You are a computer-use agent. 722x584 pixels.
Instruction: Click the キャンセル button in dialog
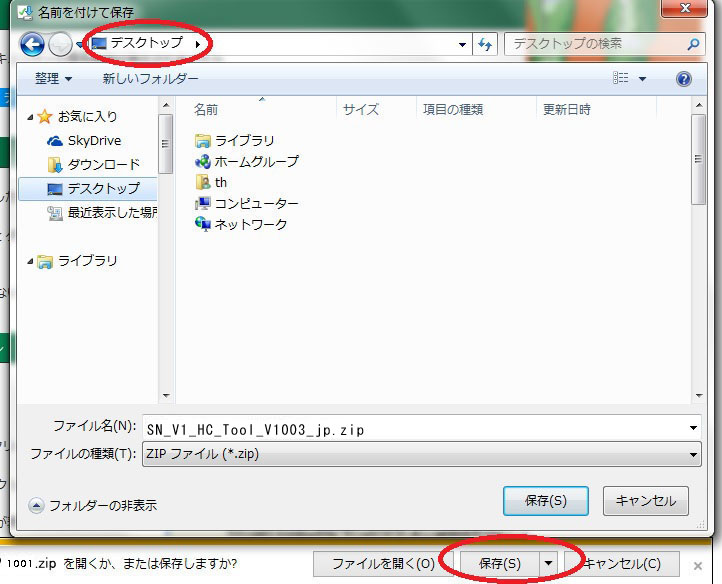[x=646, y=501]
